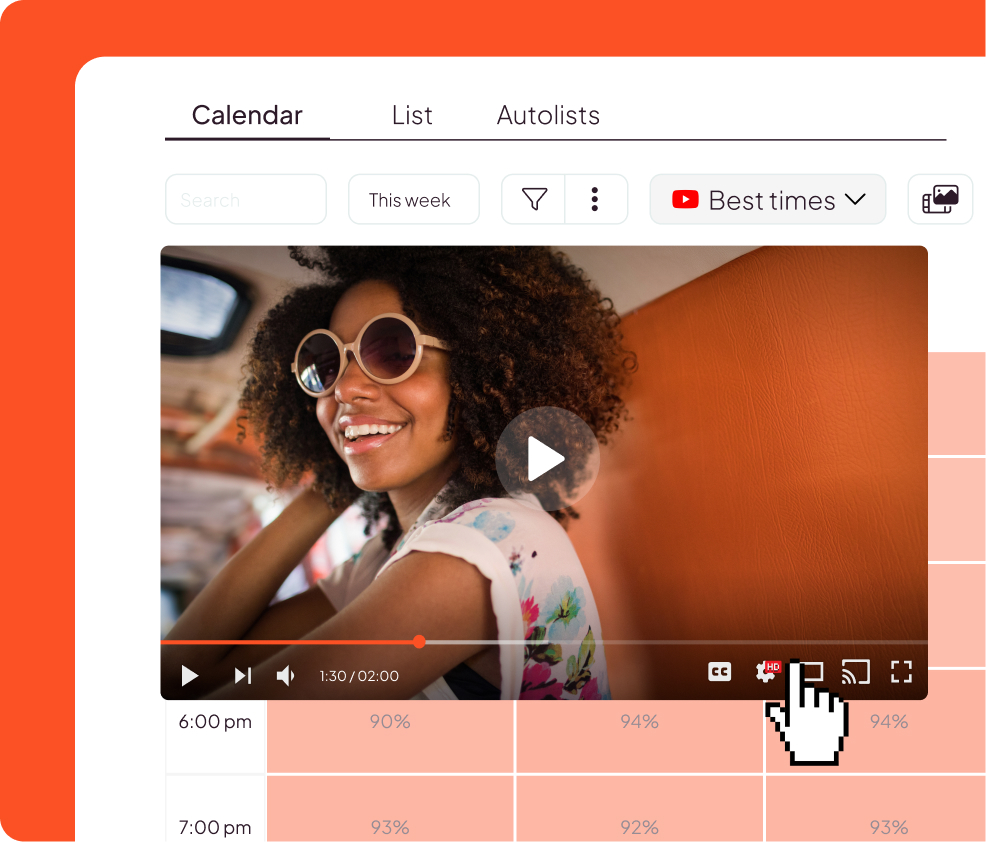The image size is (986, 842).
Task: Expand the Best times dropdown
Action: point(768,200)
